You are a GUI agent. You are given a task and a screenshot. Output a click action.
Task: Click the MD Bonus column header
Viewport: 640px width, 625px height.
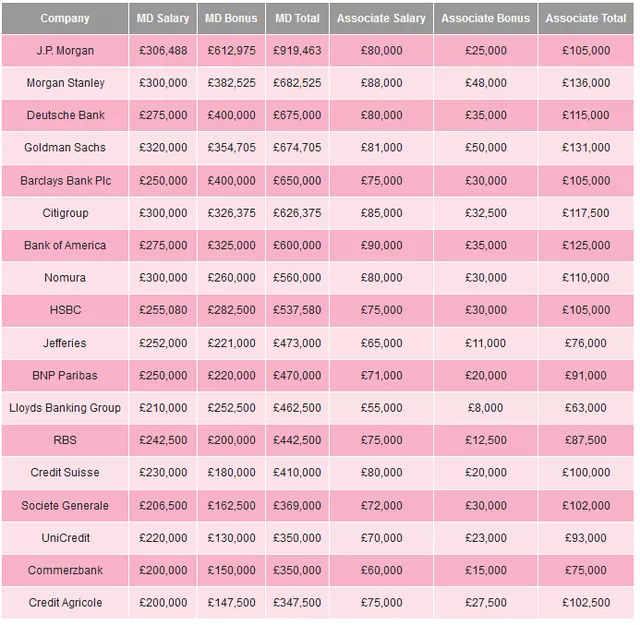click(231, 18)
